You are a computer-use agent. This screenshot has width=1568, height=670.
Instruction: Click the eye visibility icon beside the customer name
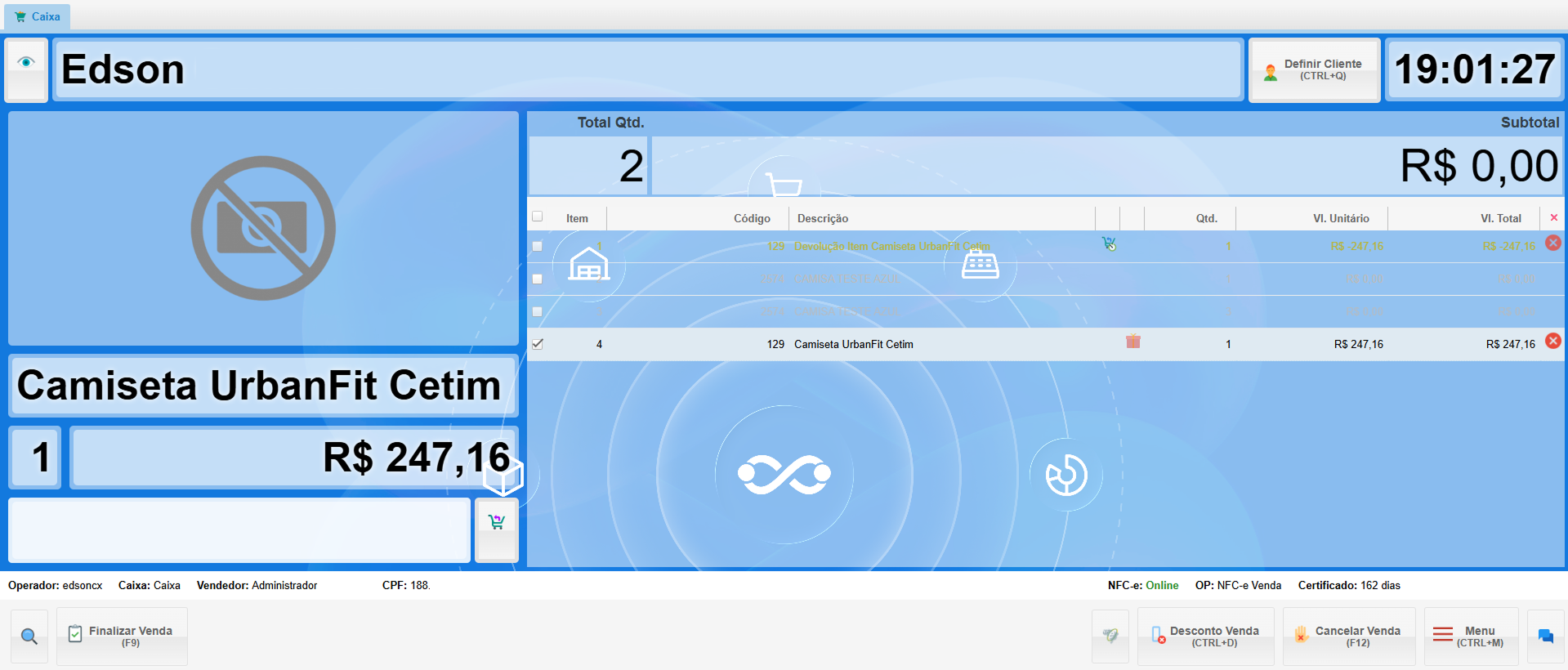pyautogui.click(x=26, y=63)
